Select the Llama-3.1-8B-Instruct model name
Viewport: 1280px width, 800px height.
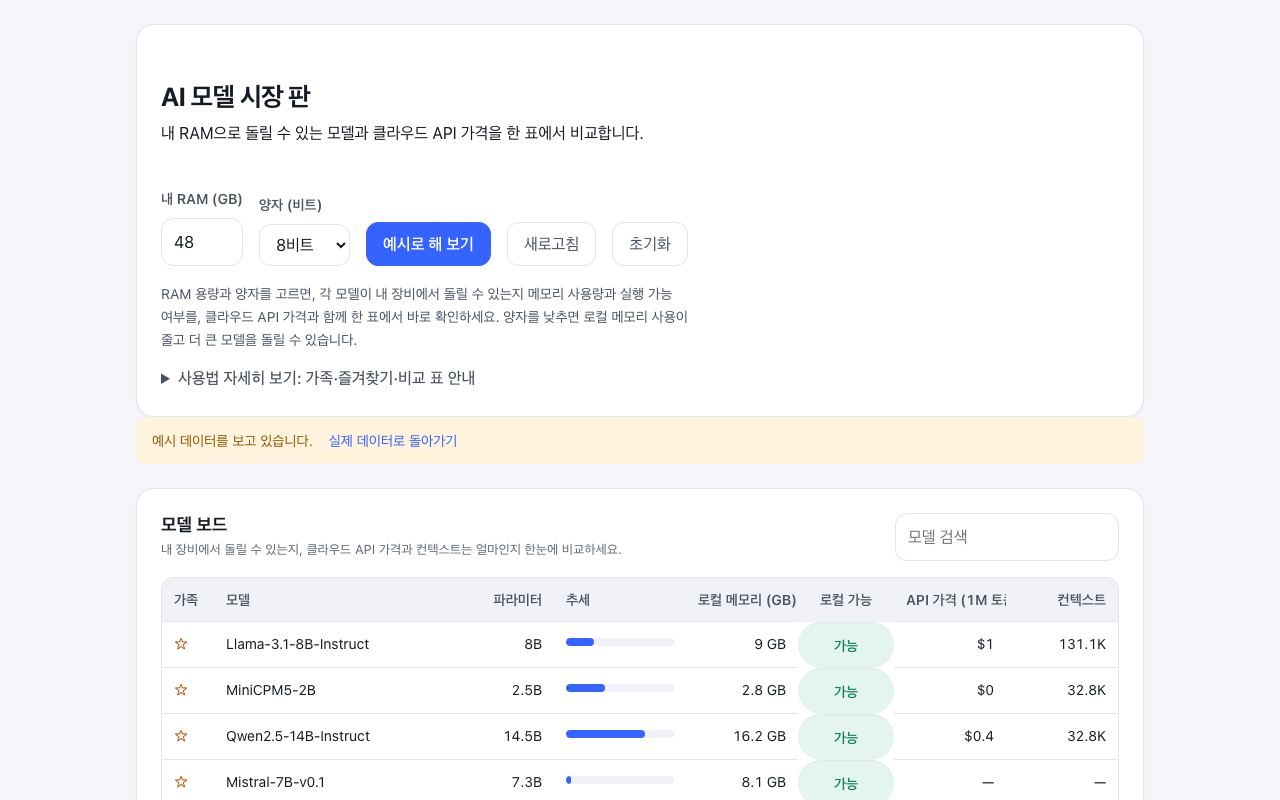[x=297, y=644]
